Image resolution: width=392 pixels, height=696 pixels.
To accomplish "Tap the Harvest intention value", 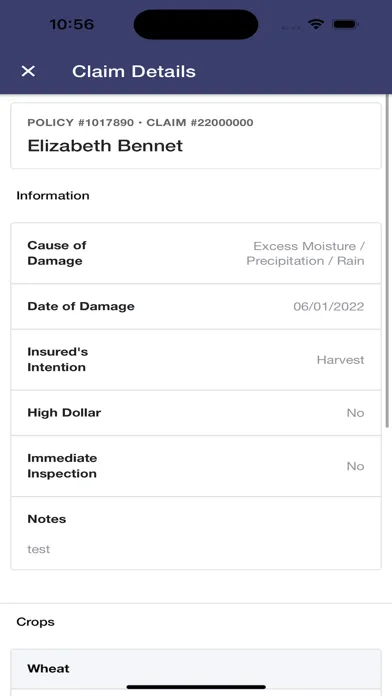I will pos(341,360).
